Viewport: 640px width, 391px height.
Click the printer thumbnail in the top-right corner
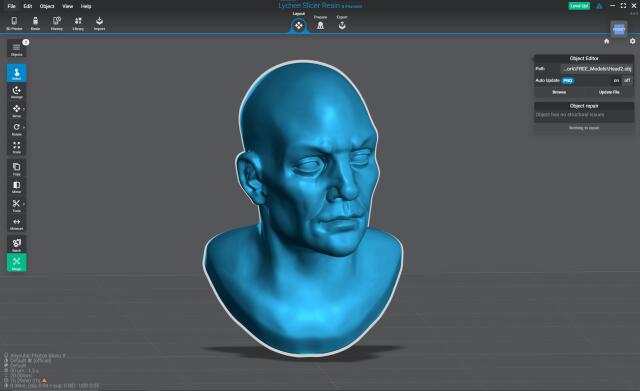(x=619, y=29)
